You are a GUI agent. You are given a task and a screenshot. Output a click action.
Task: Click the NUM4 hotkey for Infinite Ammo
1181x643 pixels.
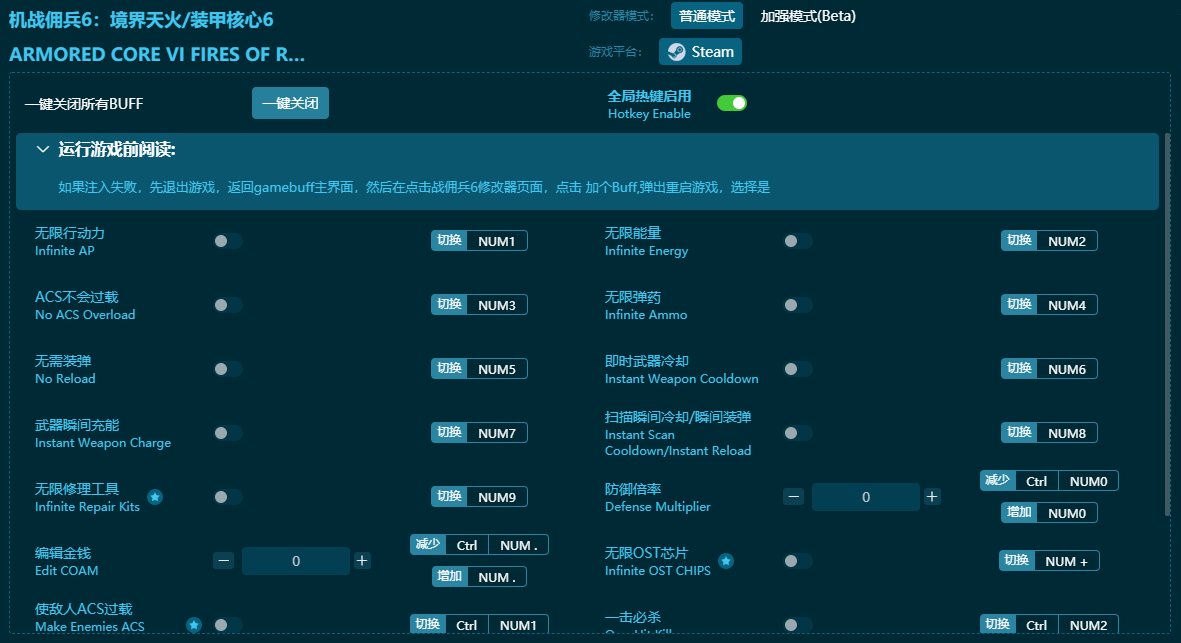coord(1066,305)
